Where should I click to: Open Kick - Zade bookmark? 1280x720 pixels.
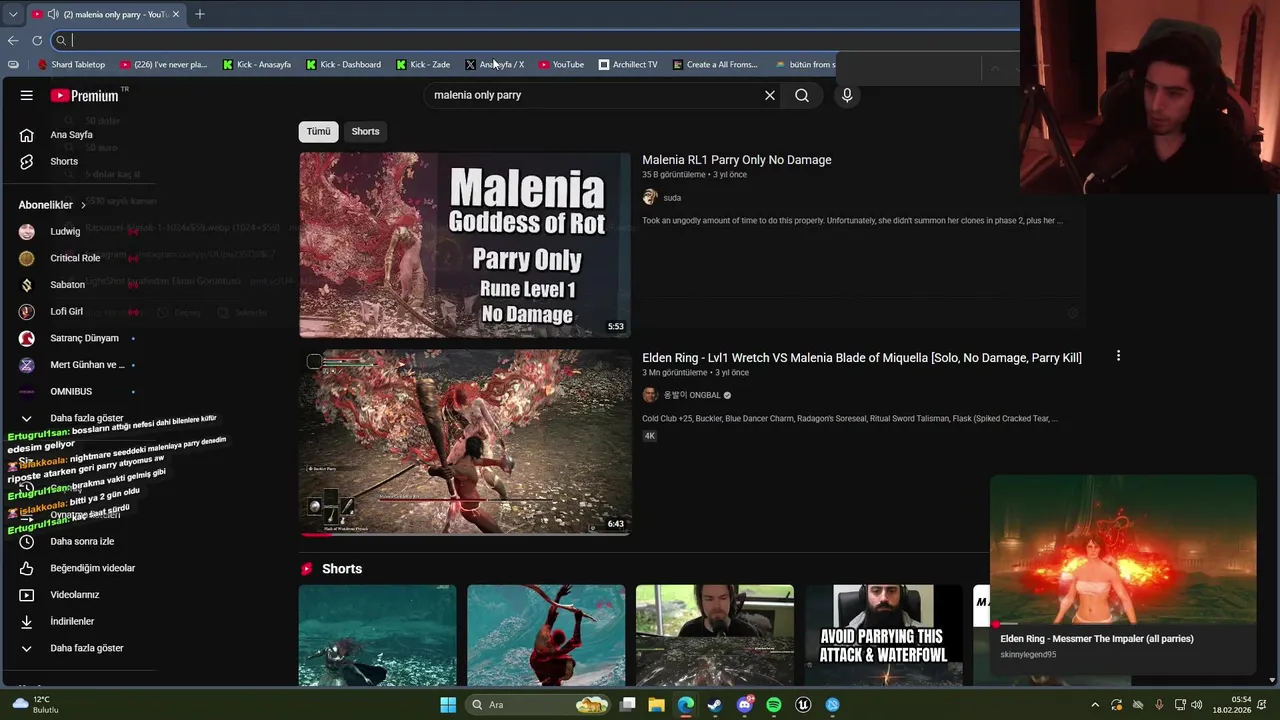coord(423,64)
